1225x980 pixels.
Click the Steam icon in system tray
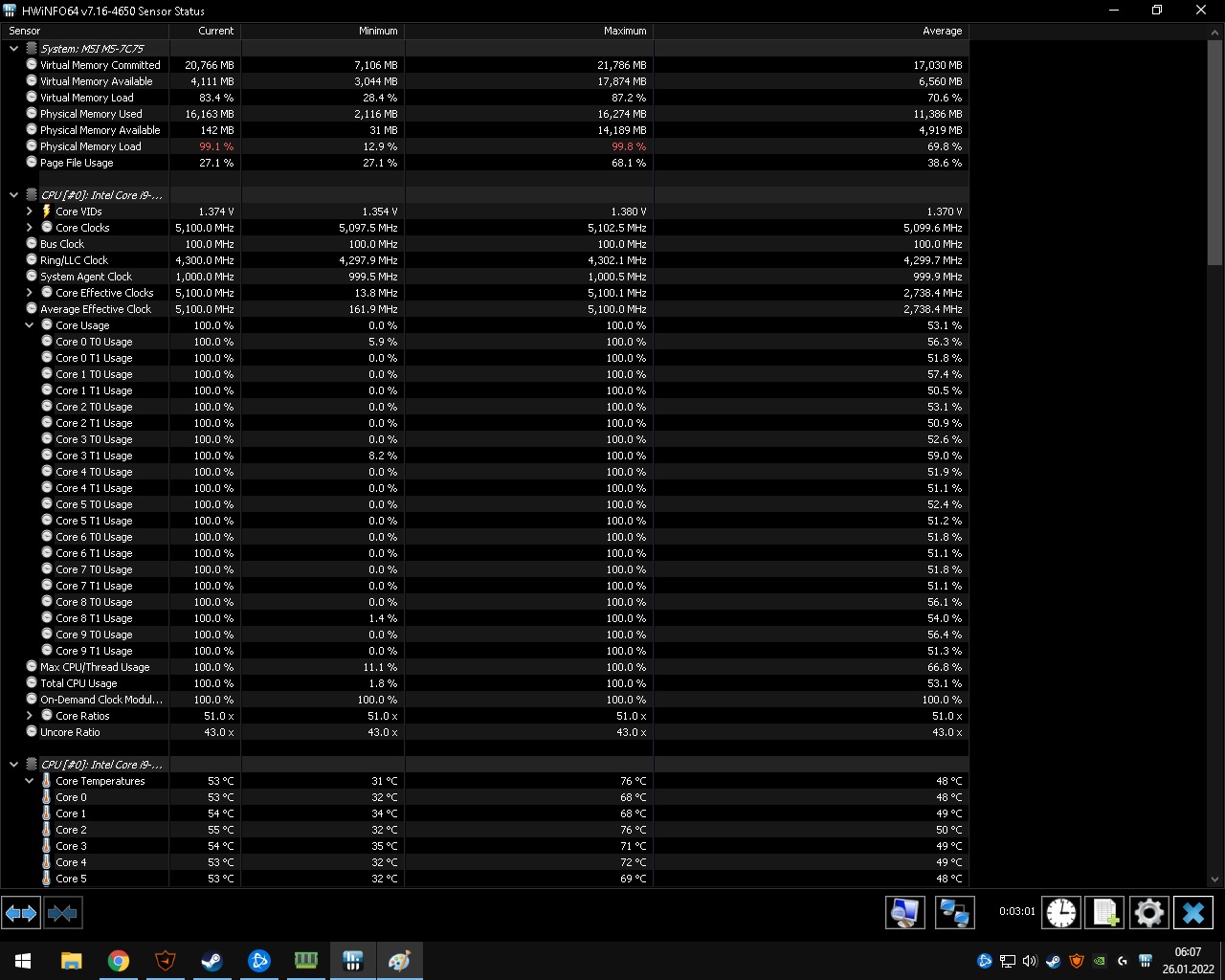pyautogui.click(x=1053, y=961)
